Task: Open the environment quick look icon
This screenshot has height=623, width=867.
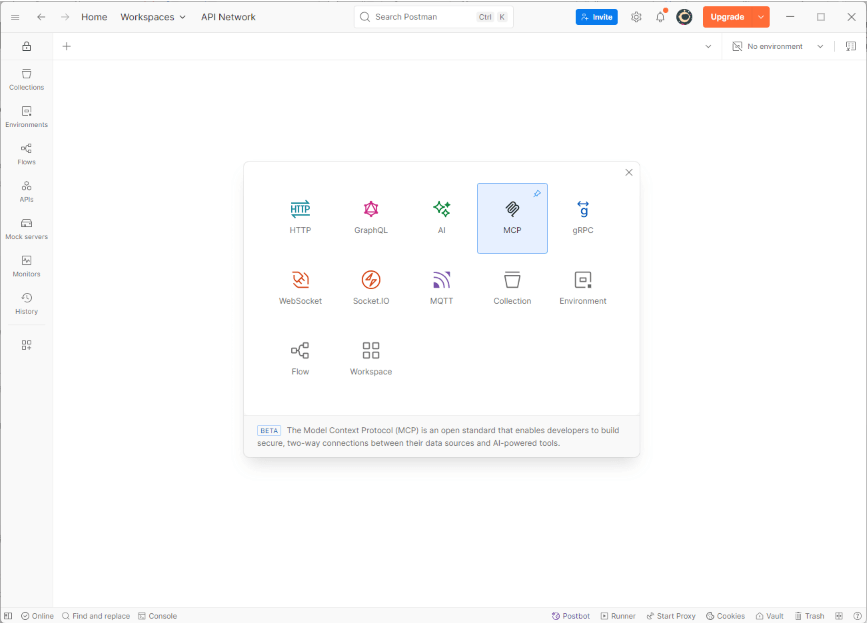Action: (851, 46)
